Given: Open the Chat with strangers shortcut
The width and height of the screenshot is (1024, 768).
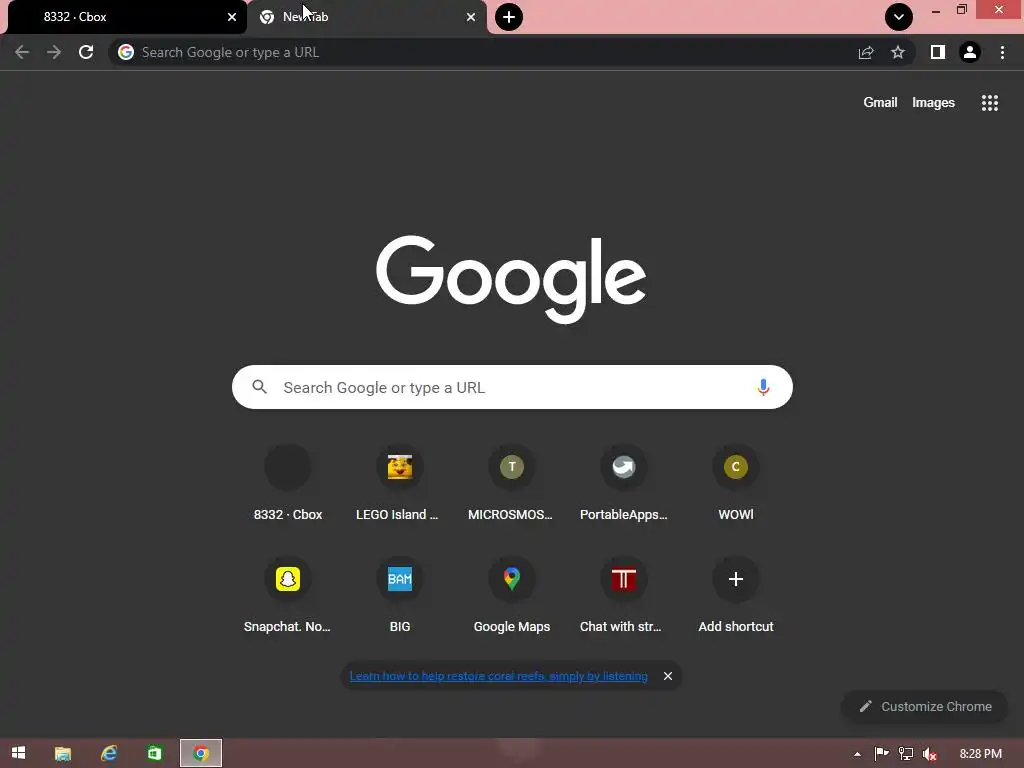Looking at the screenshot, I should (x=624, y=595).
